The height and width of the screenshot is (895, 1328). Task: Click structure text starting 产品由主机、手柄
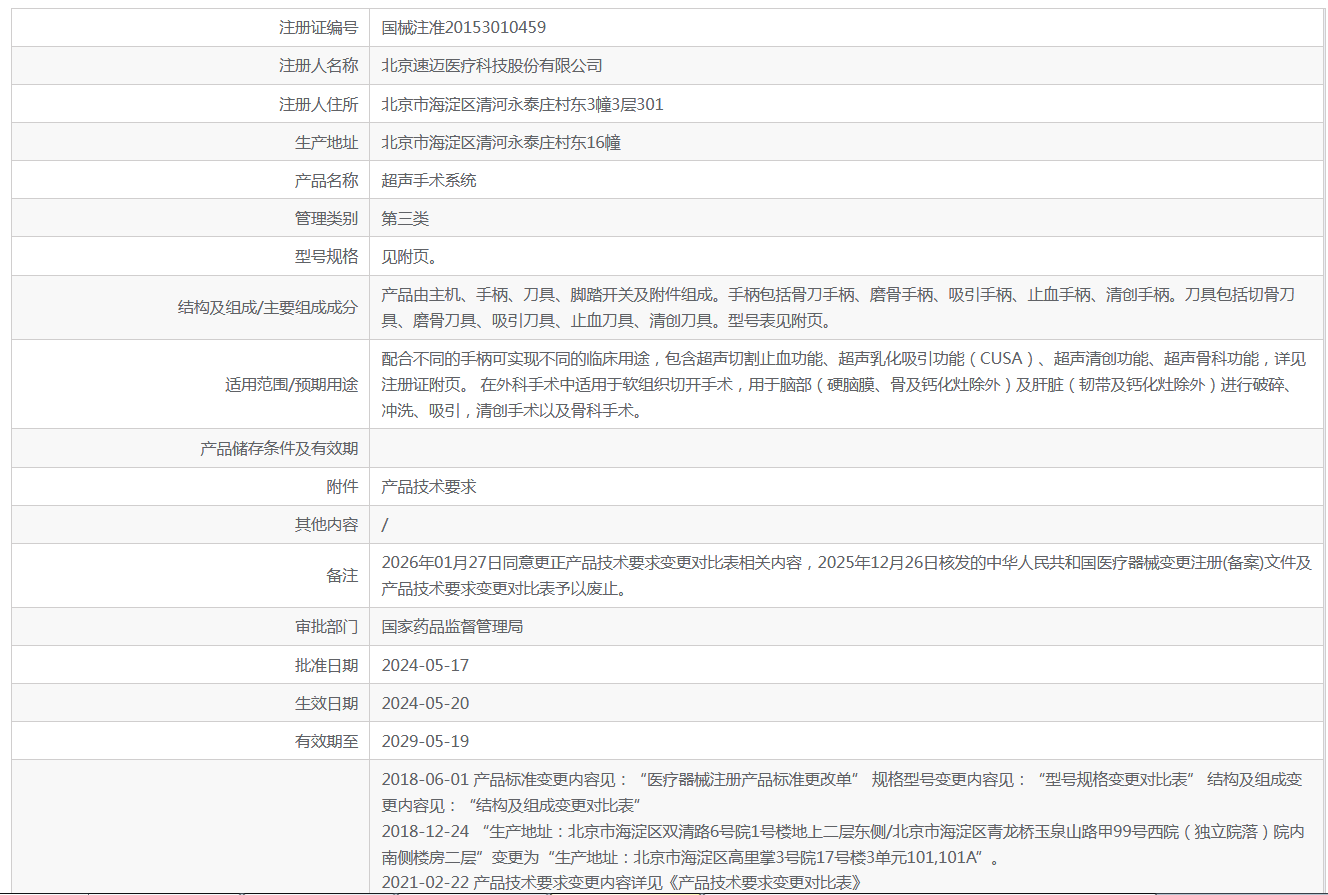tap(839, 308)
